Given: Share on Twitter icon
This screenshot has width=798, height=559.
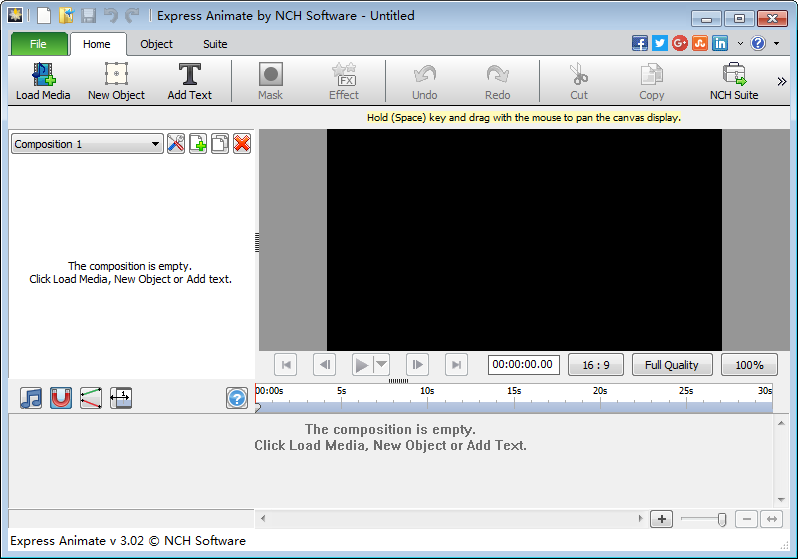Looking at the screenshot, I should [660, 43].
